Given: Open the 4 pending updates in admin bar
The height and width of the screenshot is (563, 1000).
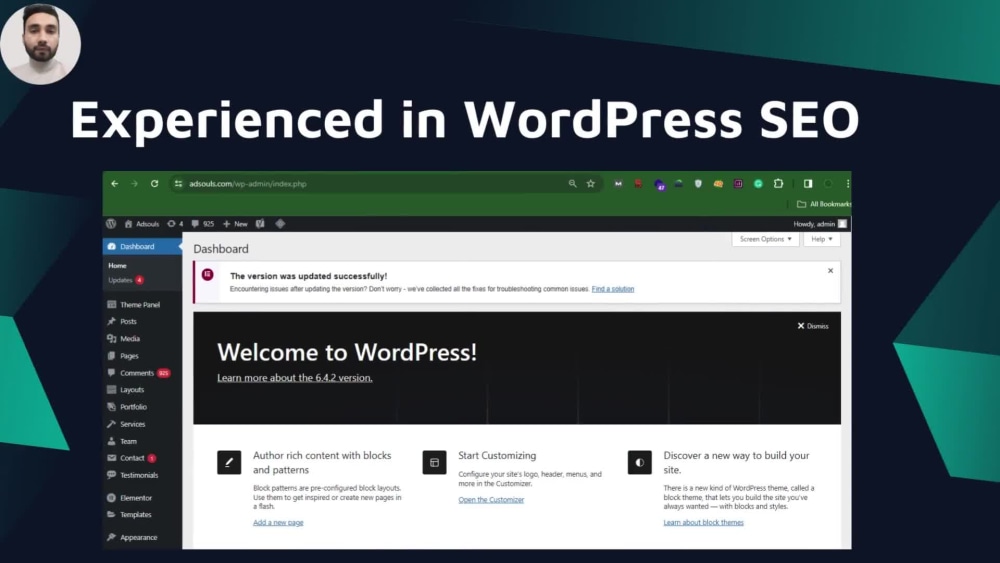Looking at the screenshot, I should [175, 224].
